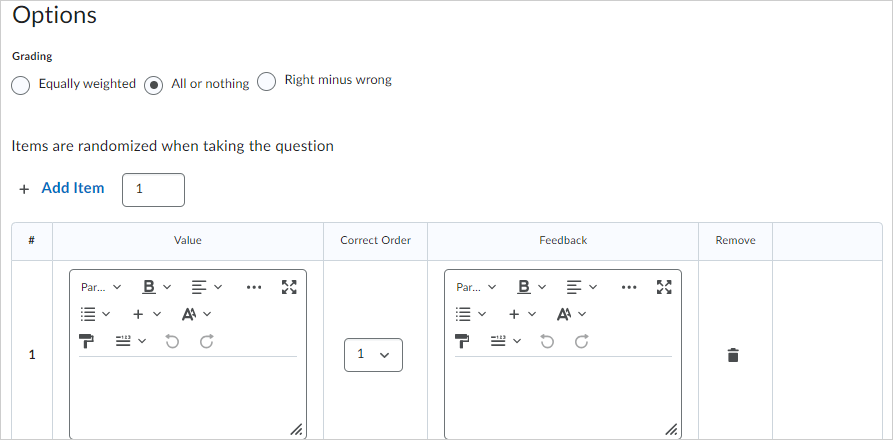Expand the Feedback editor to fullscreen
The image size is (893, 440).
664,287
